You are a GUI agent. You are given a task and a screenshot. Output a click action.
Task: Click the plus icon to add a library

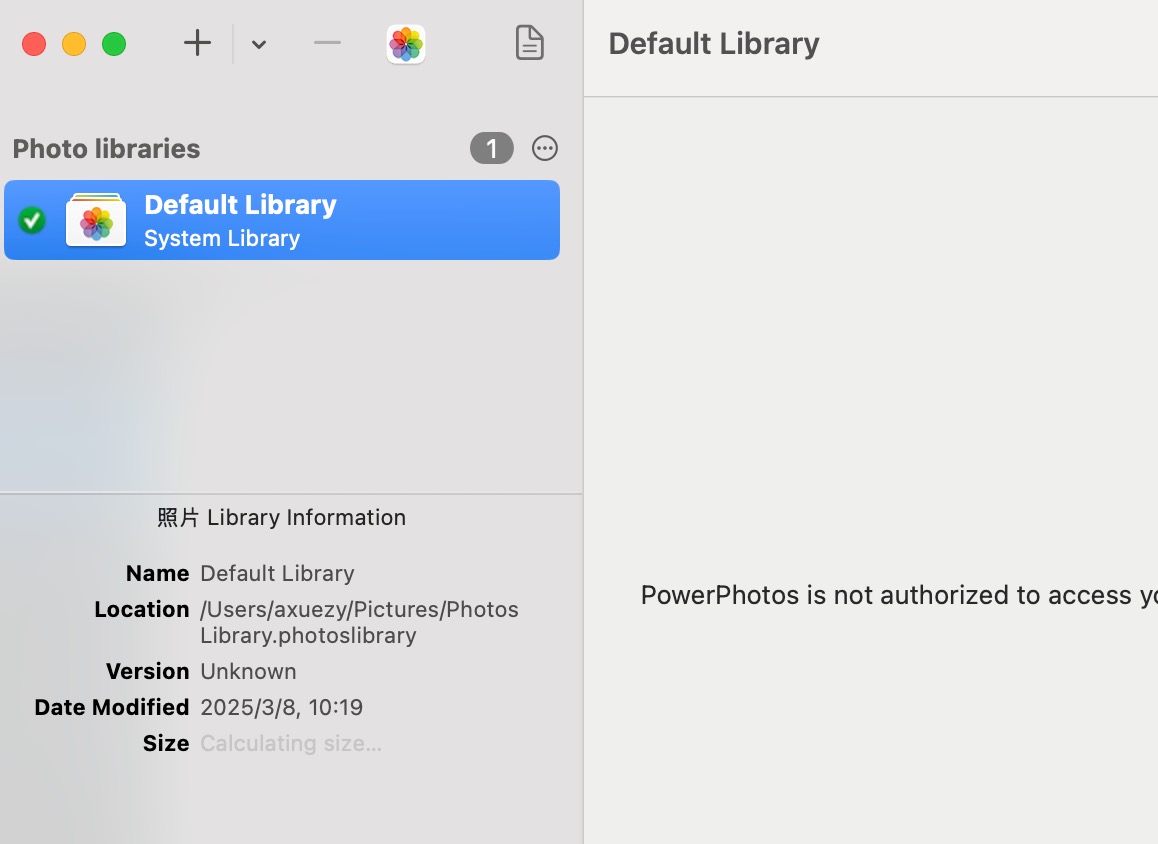197,44
